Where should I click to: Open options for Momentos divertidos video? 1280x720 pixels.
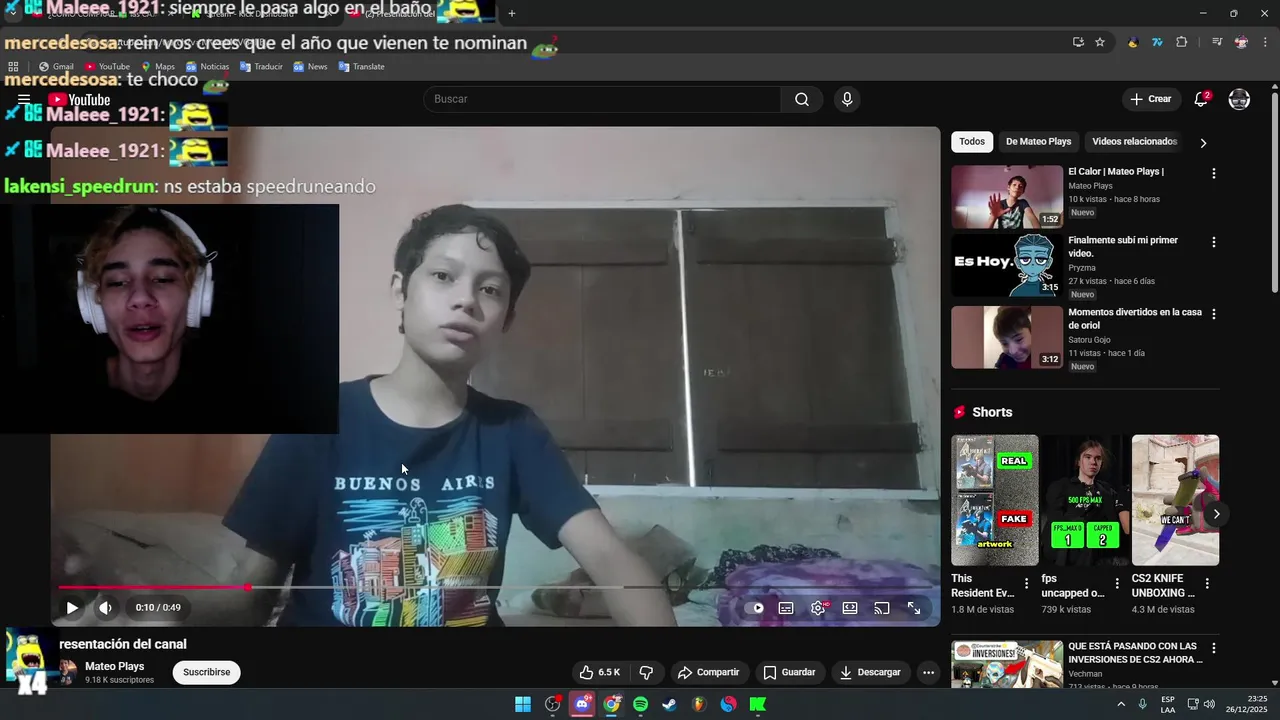tap(1214, 314)
